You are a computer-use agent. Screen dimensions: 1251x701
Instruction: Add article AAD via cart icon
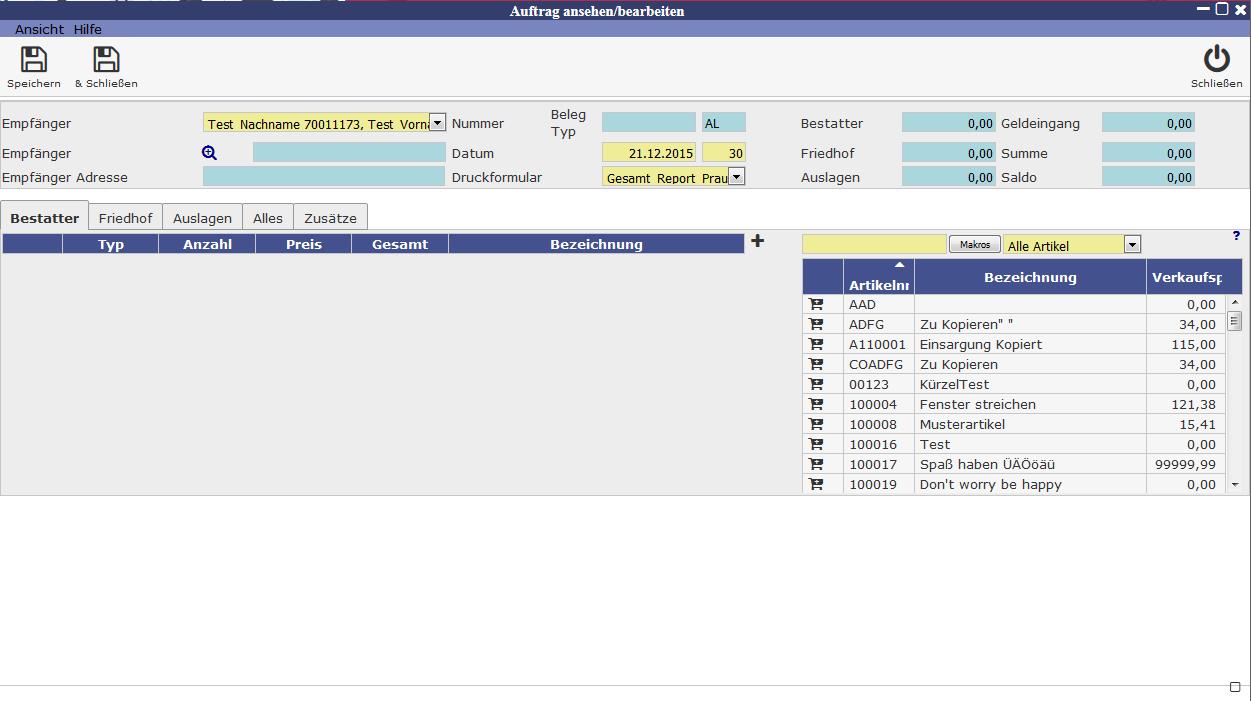click(x=816, y=304)
